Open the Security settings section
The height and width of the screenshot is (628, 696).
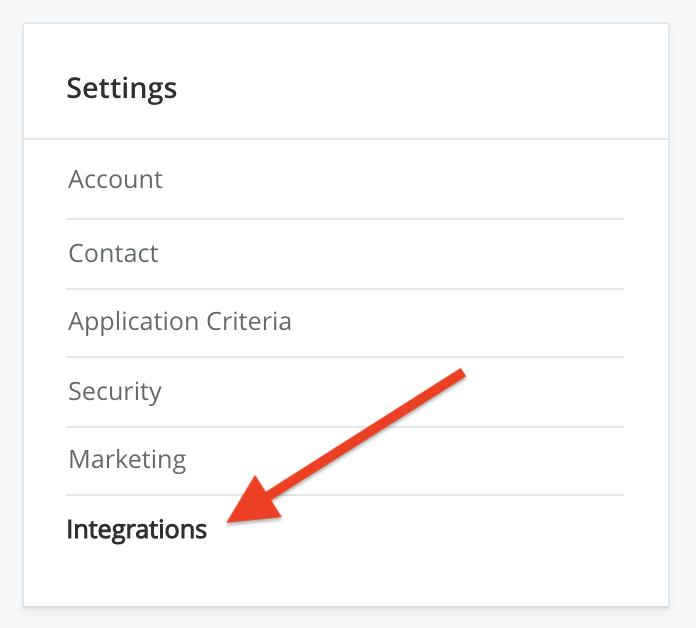click(x=115, y=391)
